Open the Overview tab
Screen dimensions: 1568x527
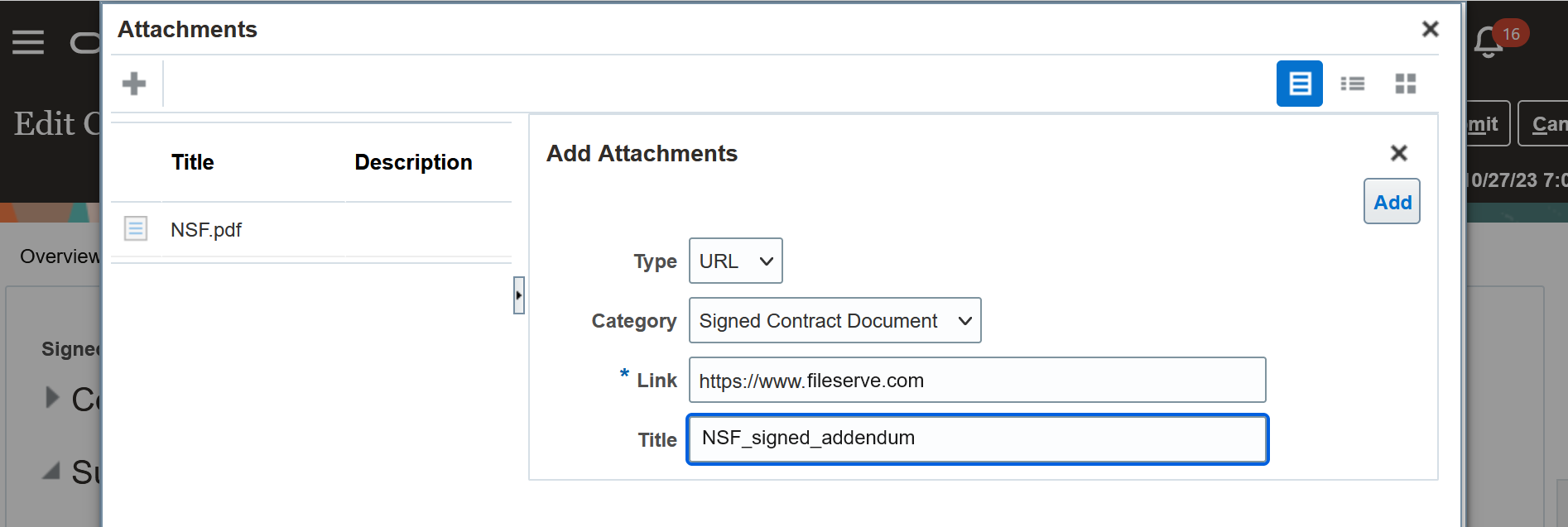tap(60, 256)
